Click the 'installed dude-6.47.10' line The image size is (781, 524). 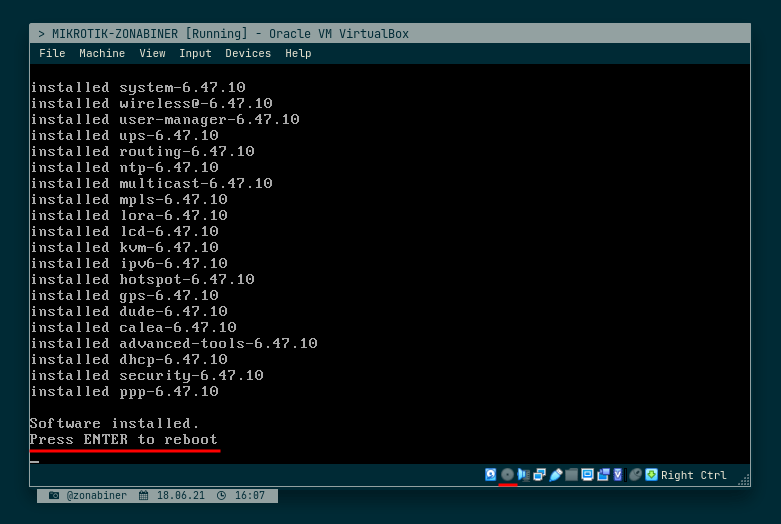[129, 311]
